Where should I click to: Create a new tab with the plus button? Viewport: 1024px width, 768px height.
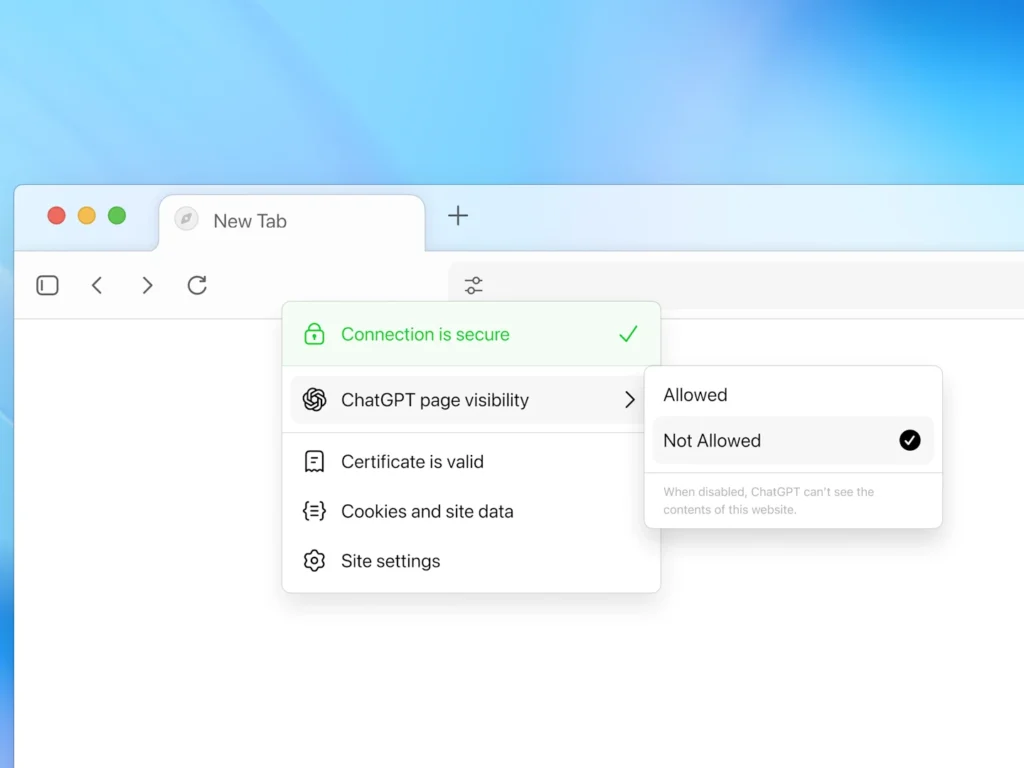tap(457, 215)
